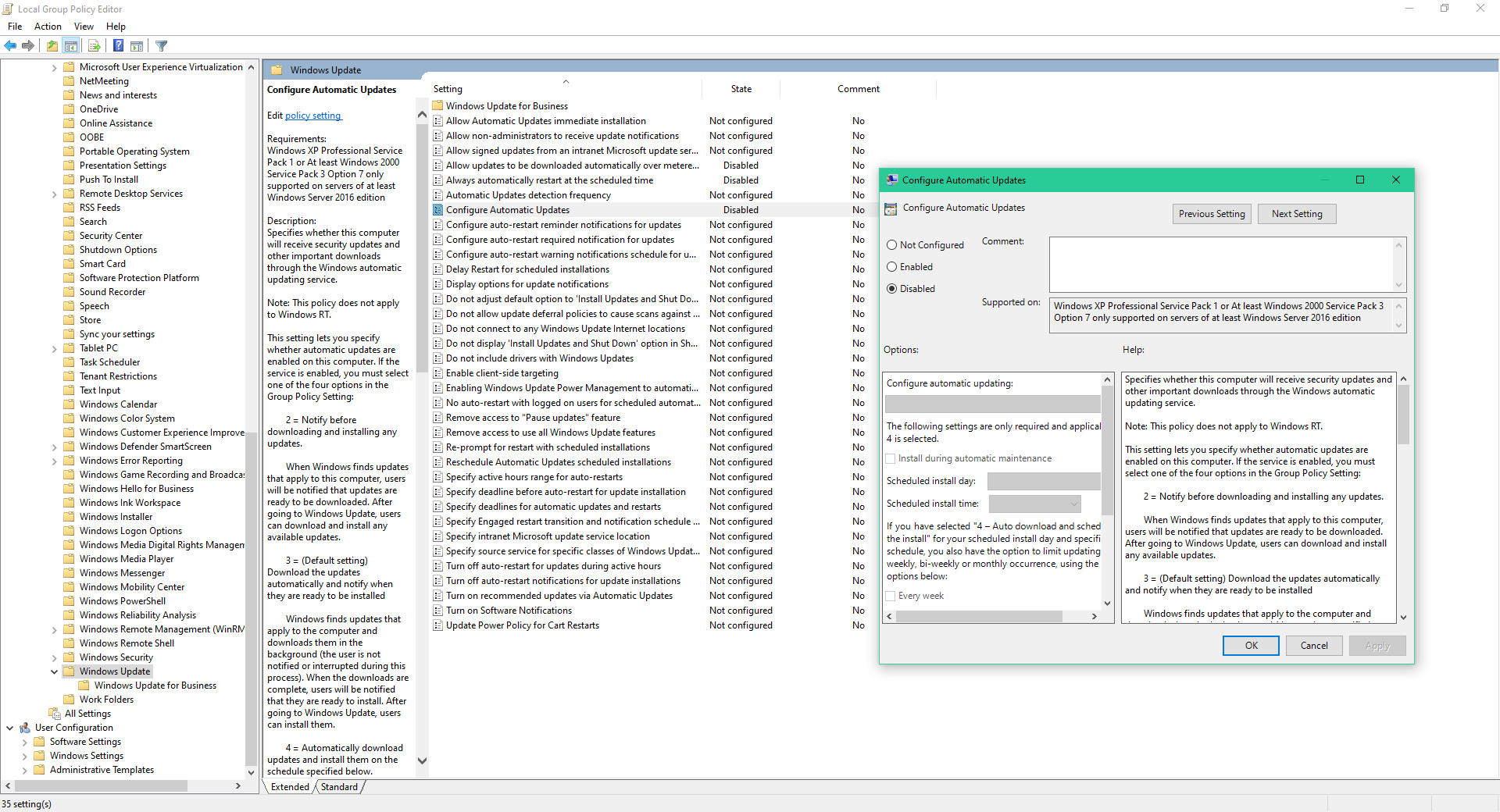Select the Disabled radio button

coord(891,289)
